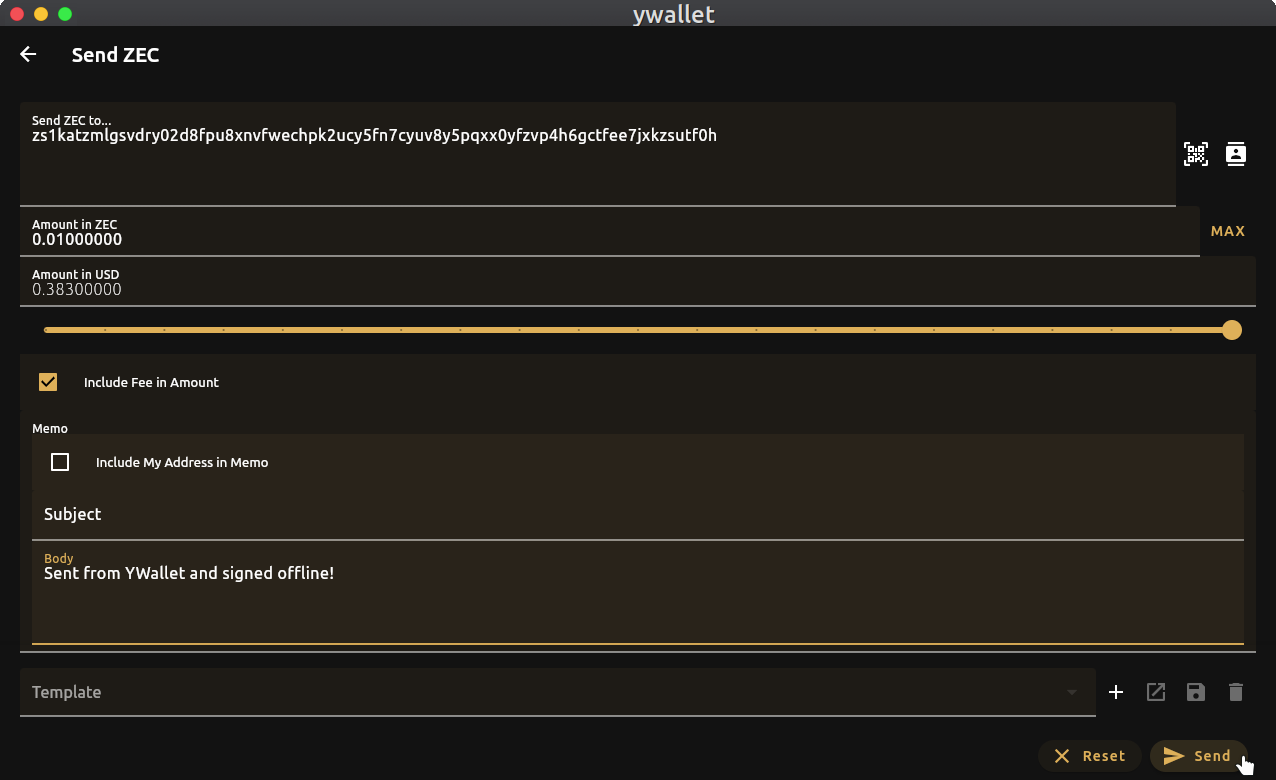
Task: Save the template with floppy icon
Action: pos(1196,692)
